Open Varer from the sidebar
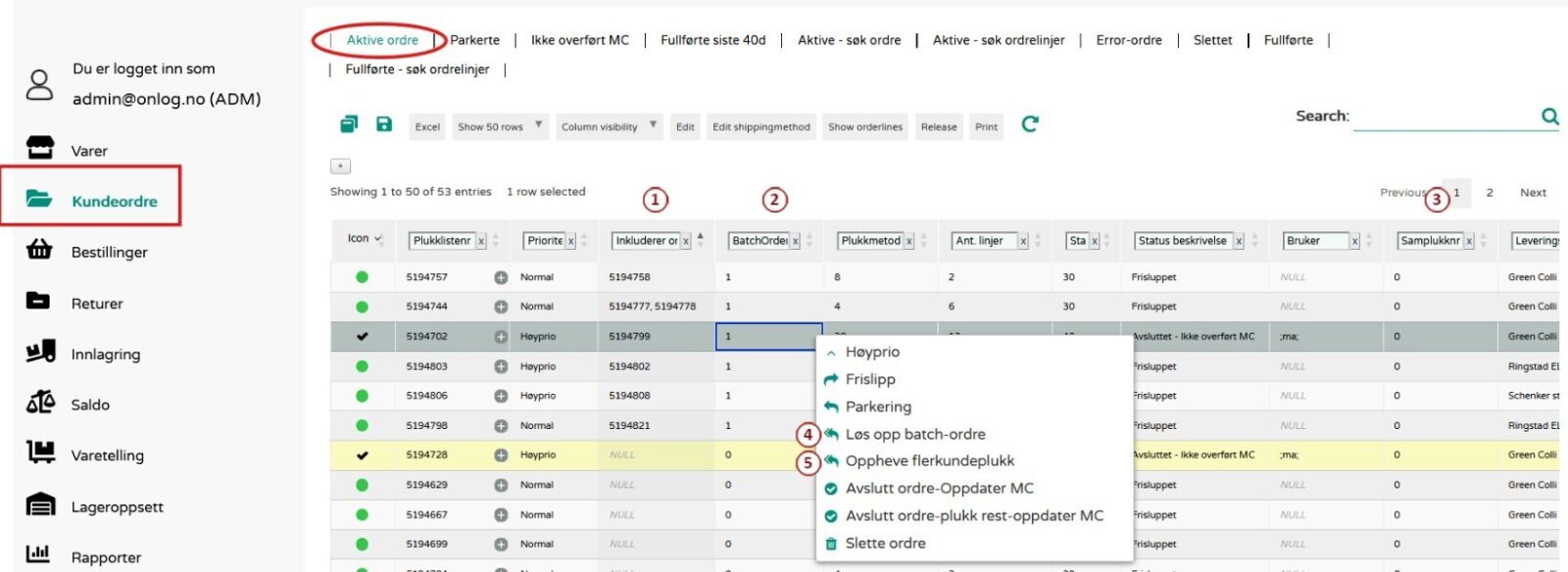Image resolution: width=1568 pixels, height=572 pixels. (x=89, y=151)
